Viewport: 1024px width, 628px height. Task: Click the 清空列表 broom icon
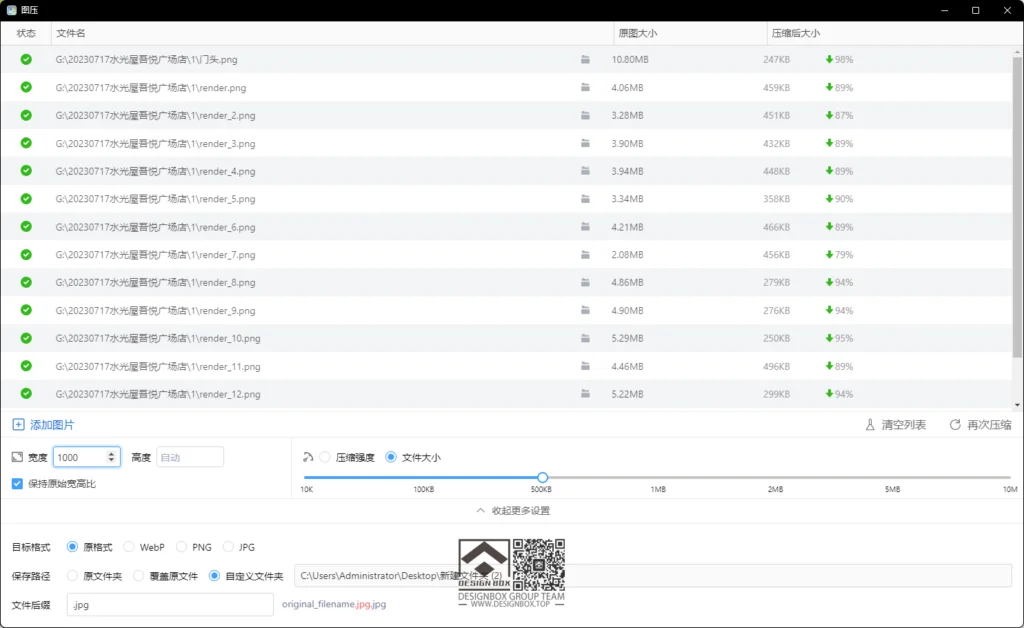(x=870, y=425)
